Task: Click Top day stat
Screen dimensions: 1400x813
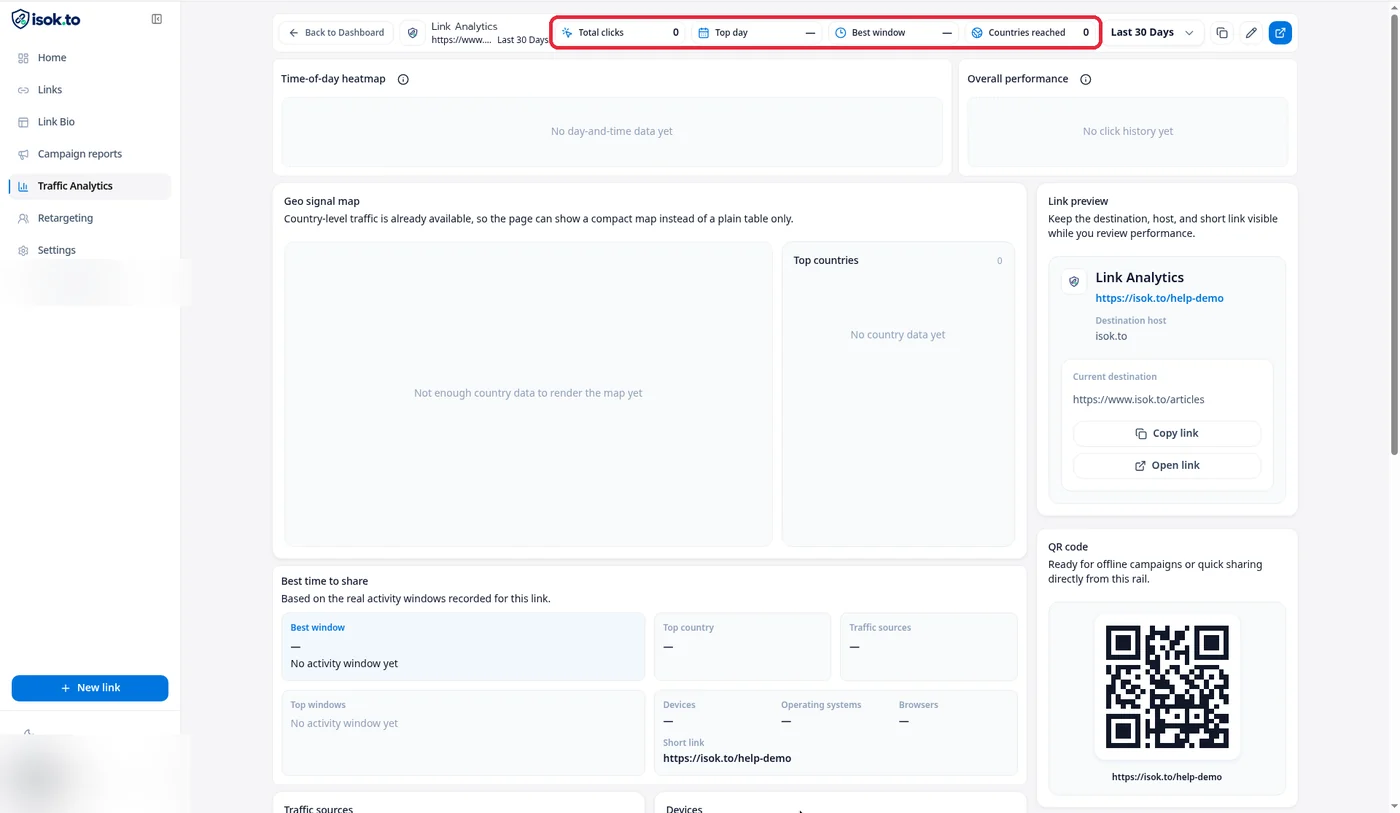Action: coord(757,33)
